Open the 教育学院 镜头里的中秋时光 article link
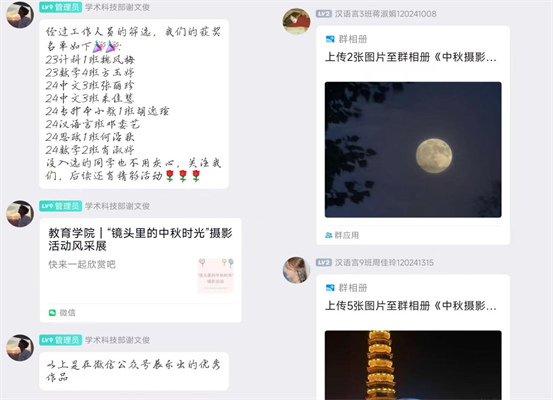Screen dimensions: 553x400 [x=140, y=270]
